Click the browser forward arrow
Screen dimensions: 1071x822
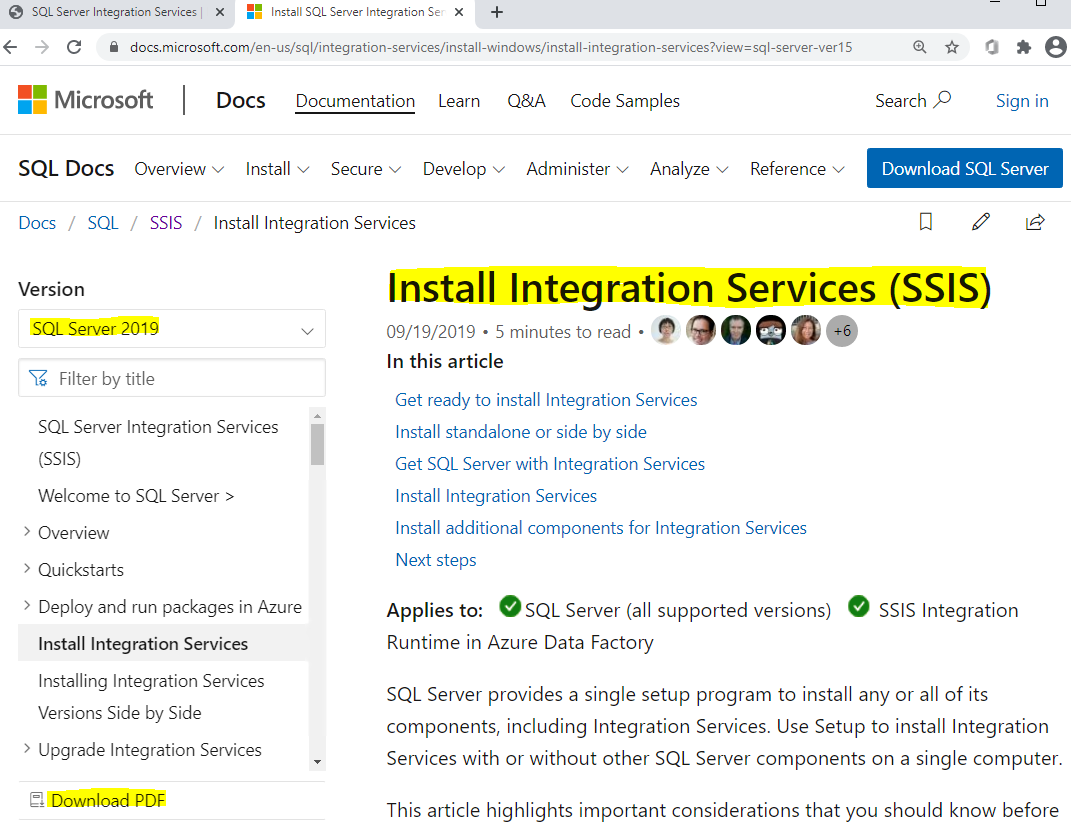(42, 47)
